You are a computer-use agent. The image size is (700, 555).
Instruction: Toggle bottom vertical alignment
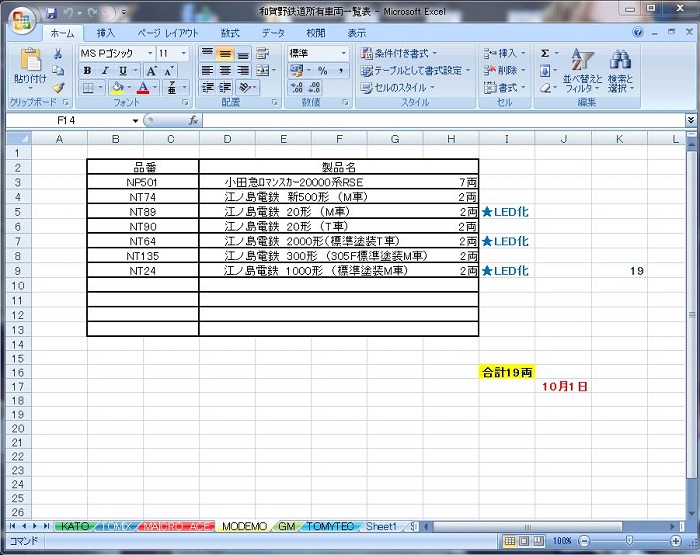point(243,54)
